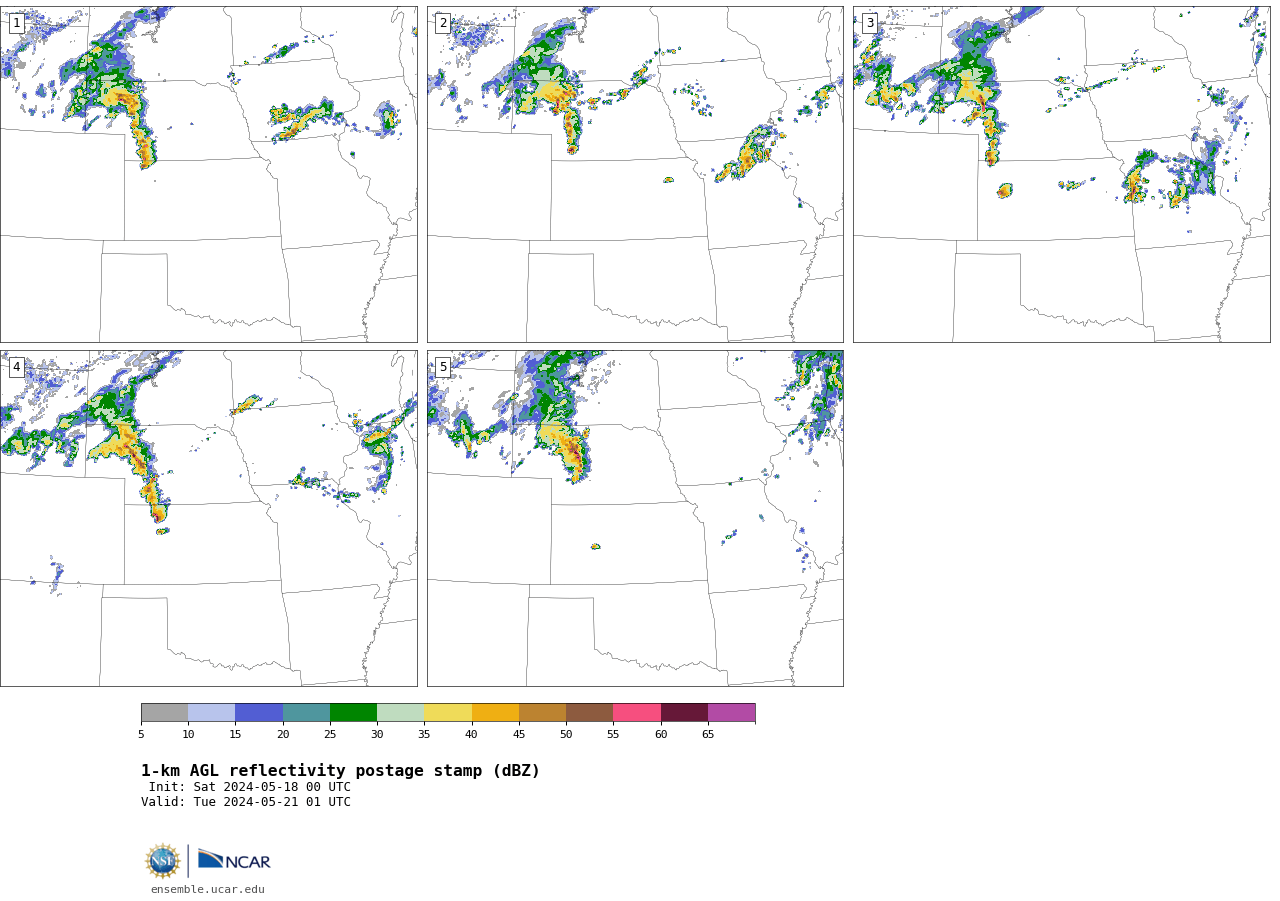Open postage stamp map panel 3
Image resolution: width=1280 pixels, height=901 pixels.
point(1061,174)
